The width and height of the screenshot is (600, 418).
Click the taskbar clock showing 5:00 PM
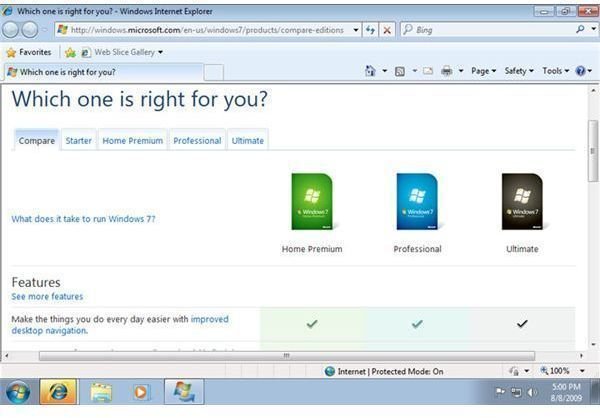click(x=566, y=392)
